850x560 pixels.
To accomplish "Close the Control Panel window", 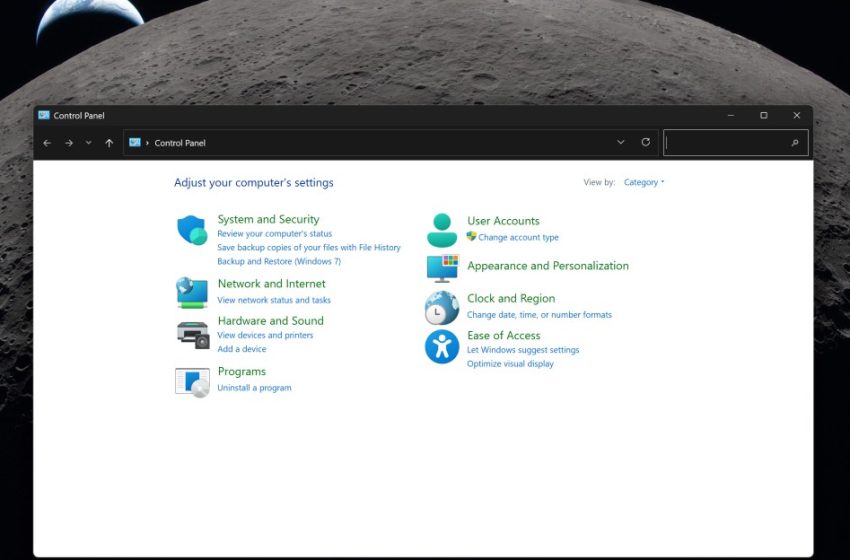I will (796, 115).
